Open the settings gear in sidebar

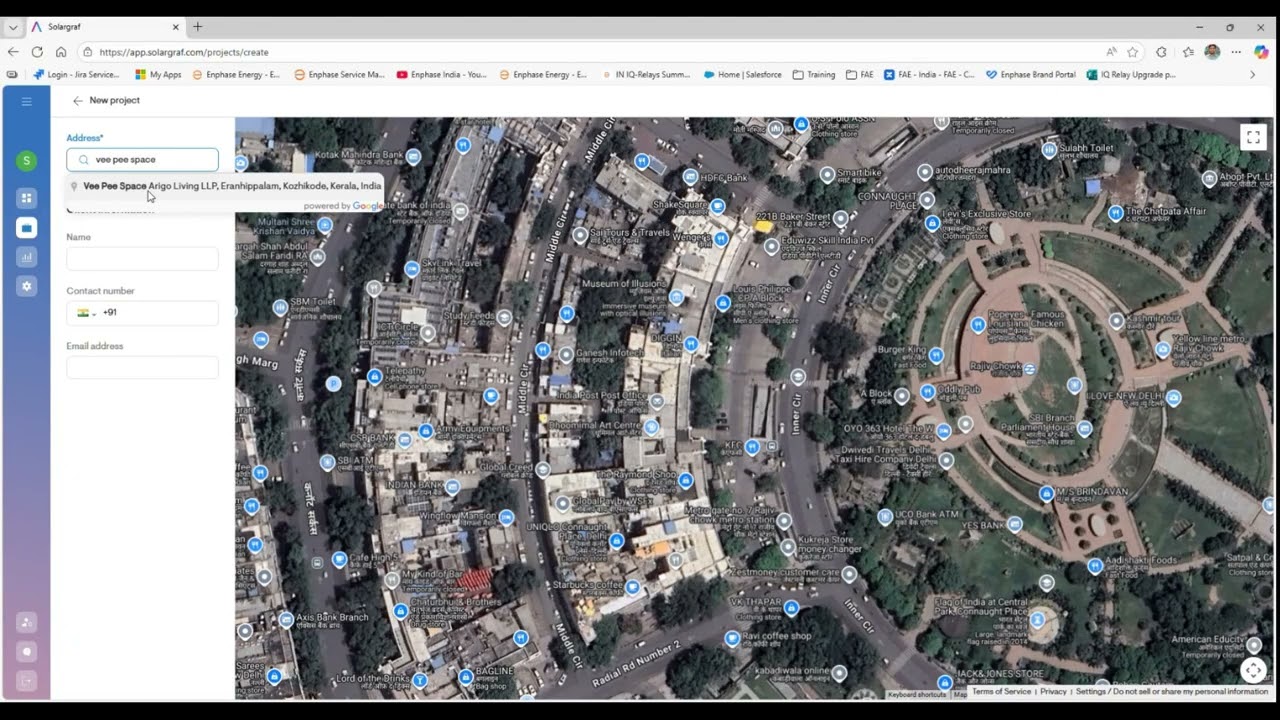click(x=27, y=286)
